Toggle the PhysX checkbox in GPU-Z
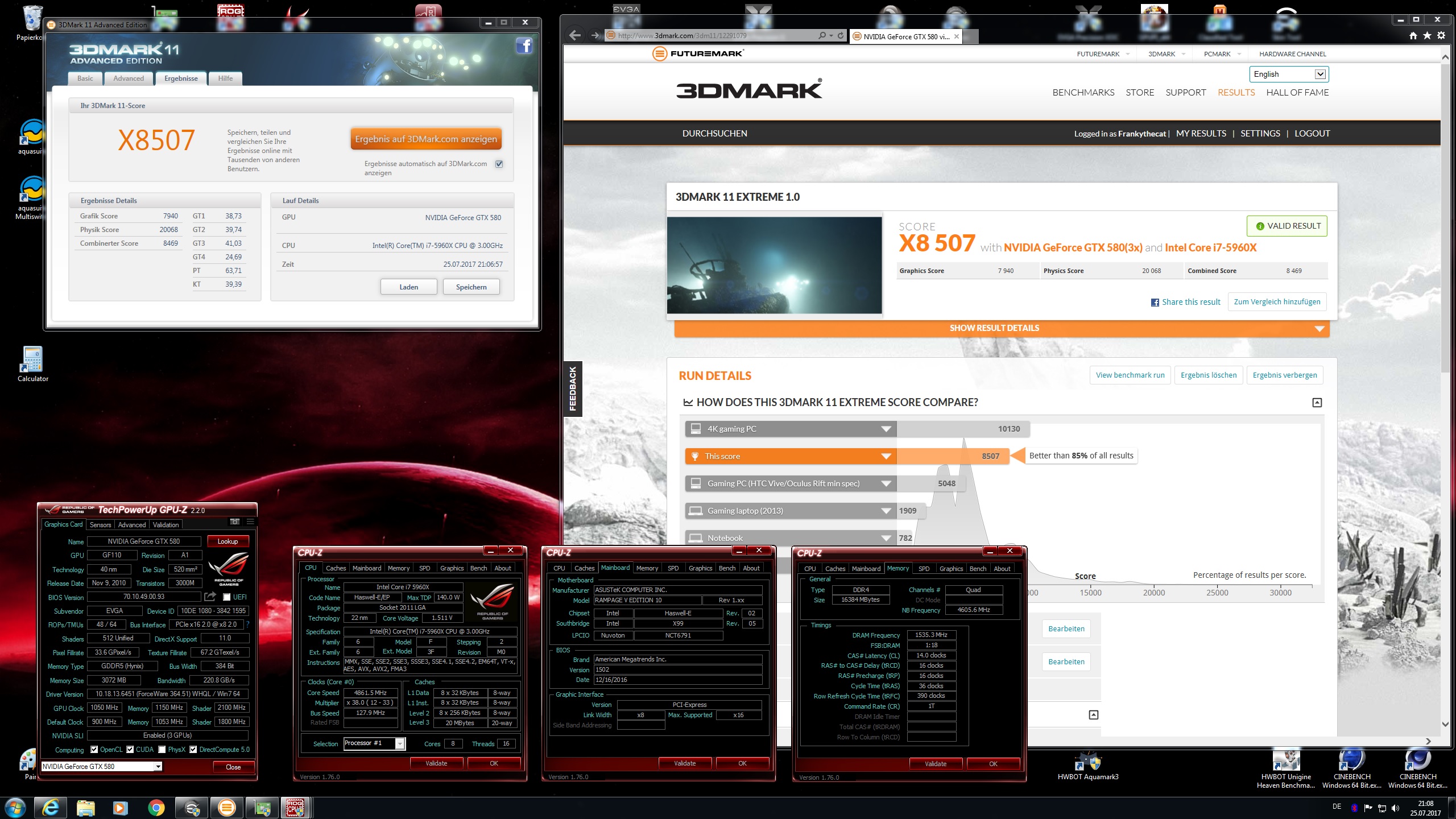 [162, 750]
